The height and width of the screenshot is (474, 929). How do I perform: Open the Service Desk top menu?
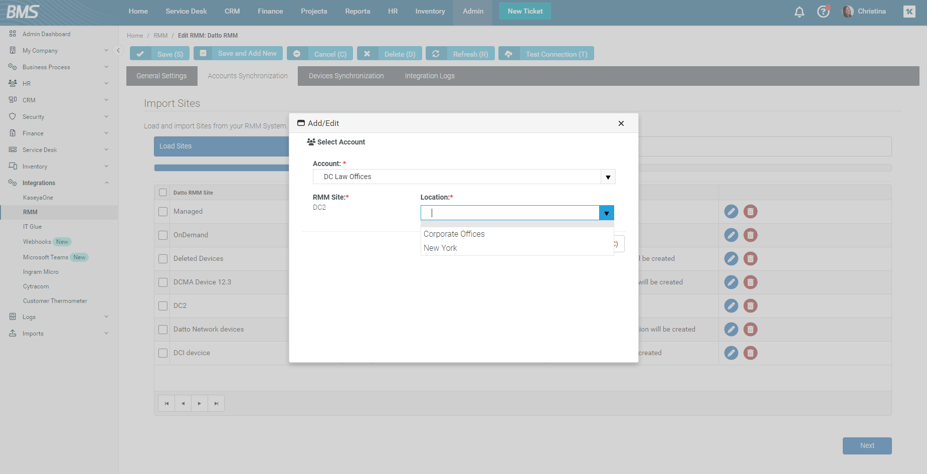[186, 11]
